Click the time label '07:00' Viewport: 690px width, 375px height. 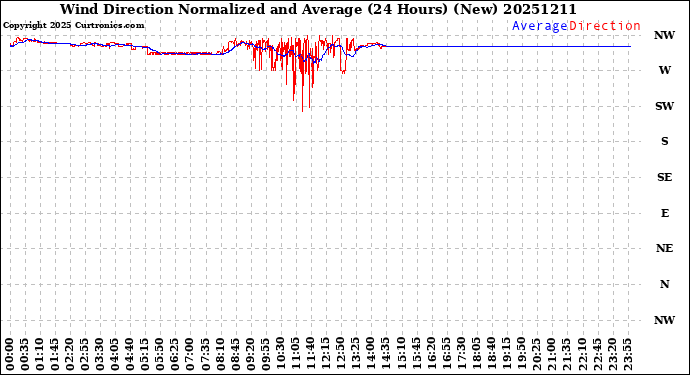point(190,355)
